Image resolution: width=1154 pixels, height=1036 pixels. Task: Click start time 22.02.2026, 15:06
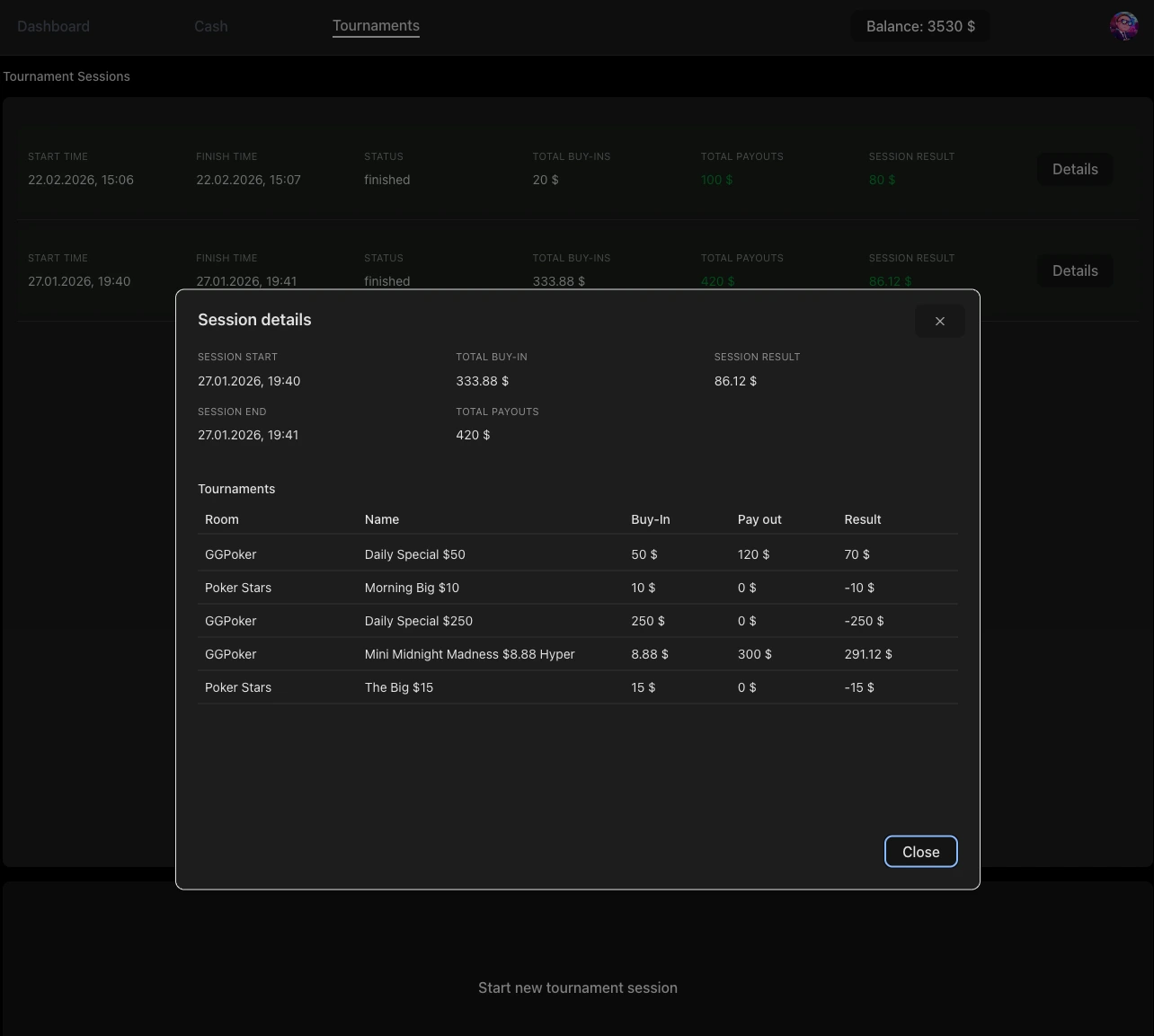[81, 180]
